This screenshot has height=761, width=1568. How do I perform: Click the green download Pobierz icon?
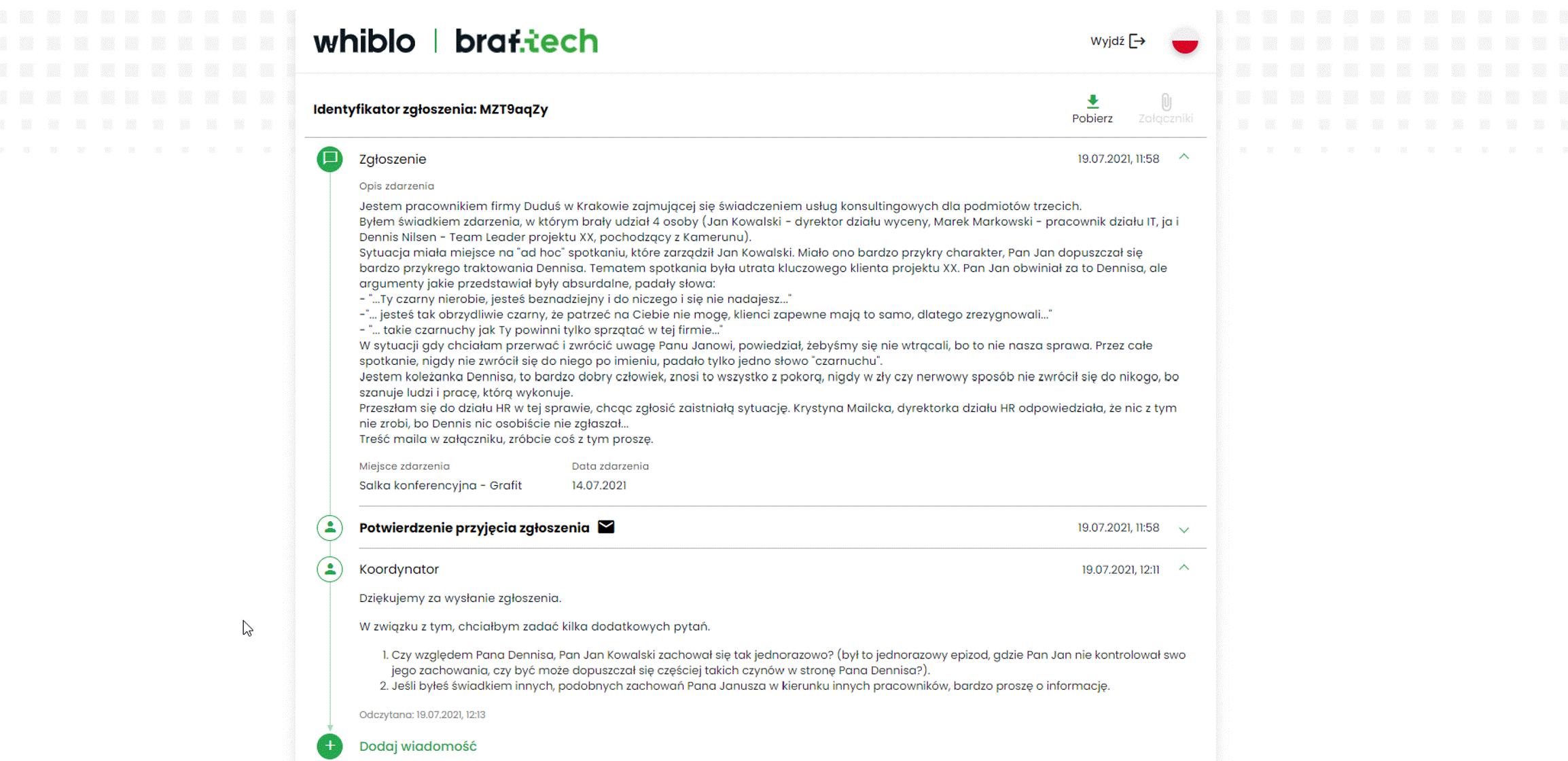tap(1092, 101)
